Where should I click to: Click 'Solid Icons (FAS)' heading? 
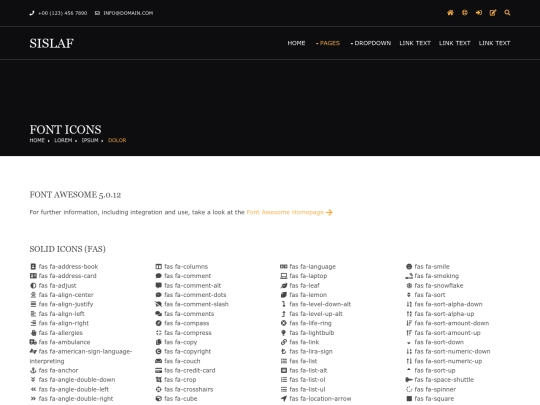point(68,249)
